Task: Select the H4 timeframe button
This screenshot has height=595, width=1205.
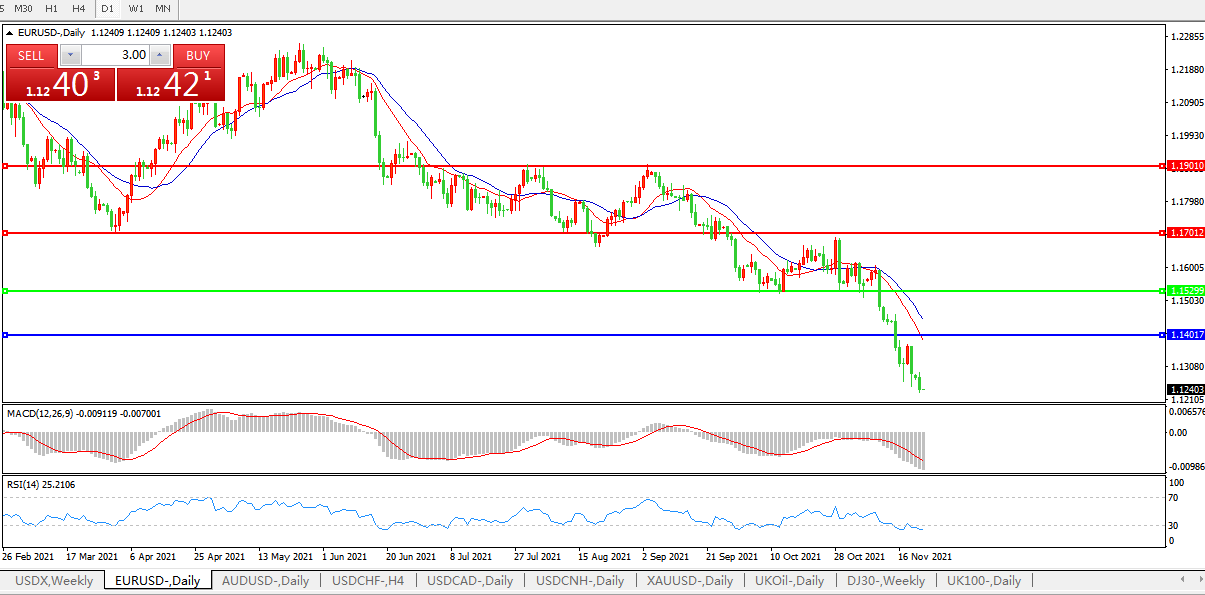Action: pyautogui.click(x=79, y=8)
